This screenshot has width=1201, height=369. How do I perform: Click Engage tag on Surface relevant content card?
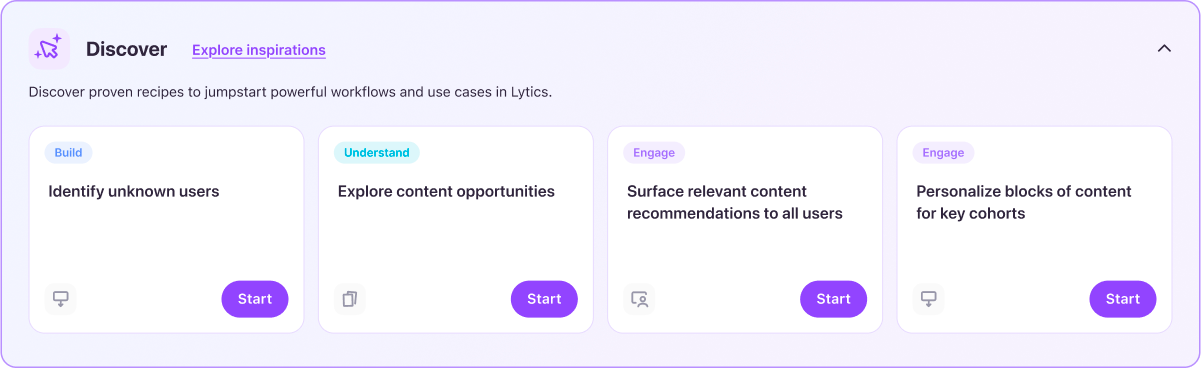pos(654,153)
